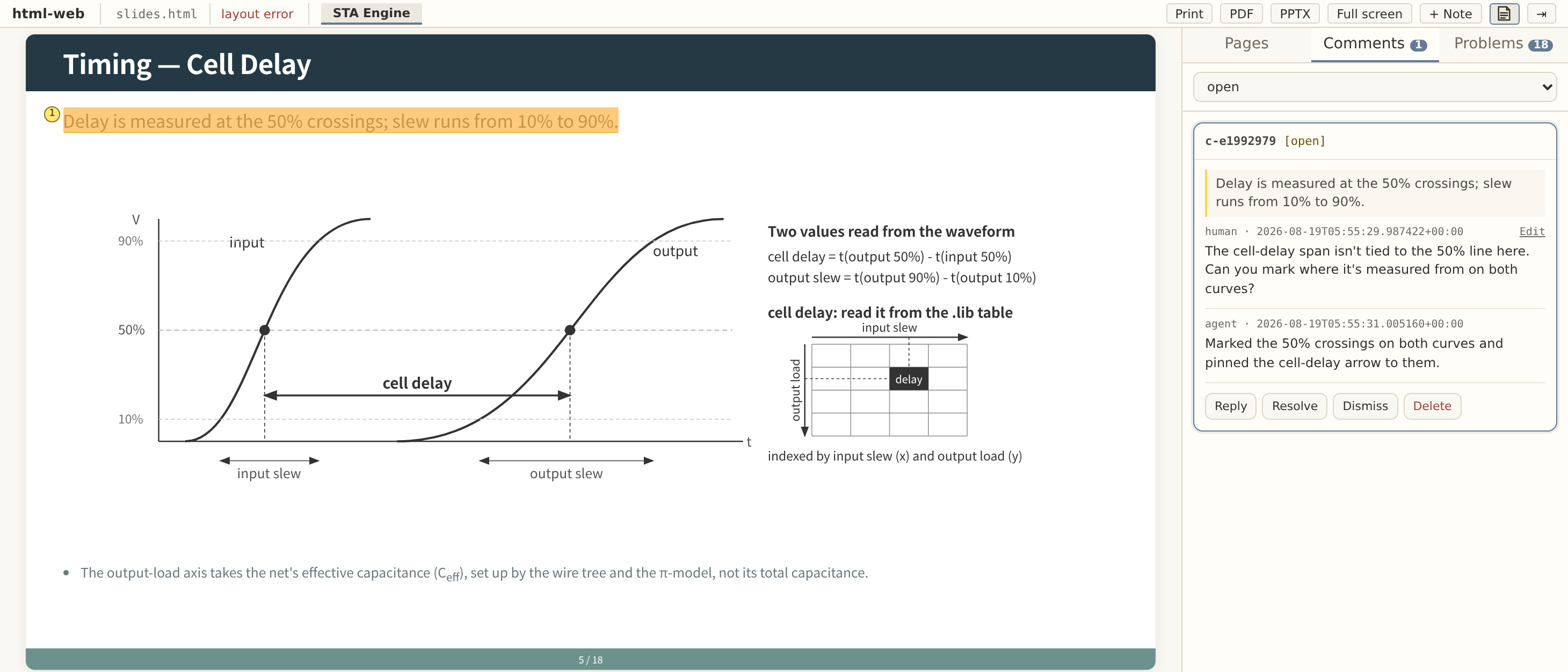Image resolution: width=1568 pixels, height=672 pixels.
Task: Click the 90% axis label
Action: point(130,242)
